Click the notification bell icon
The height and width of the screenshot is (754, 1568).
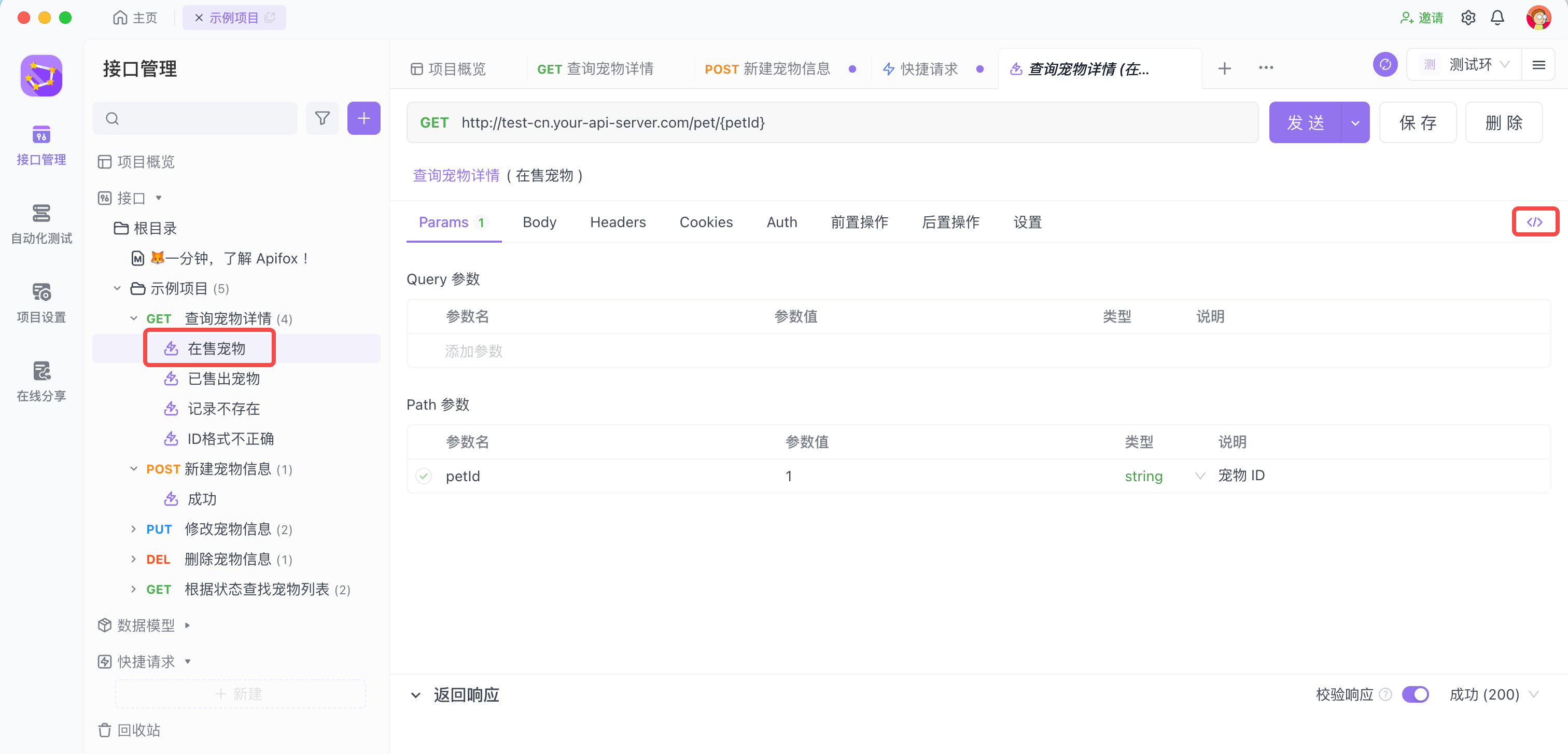click(x=1497, y=18)
